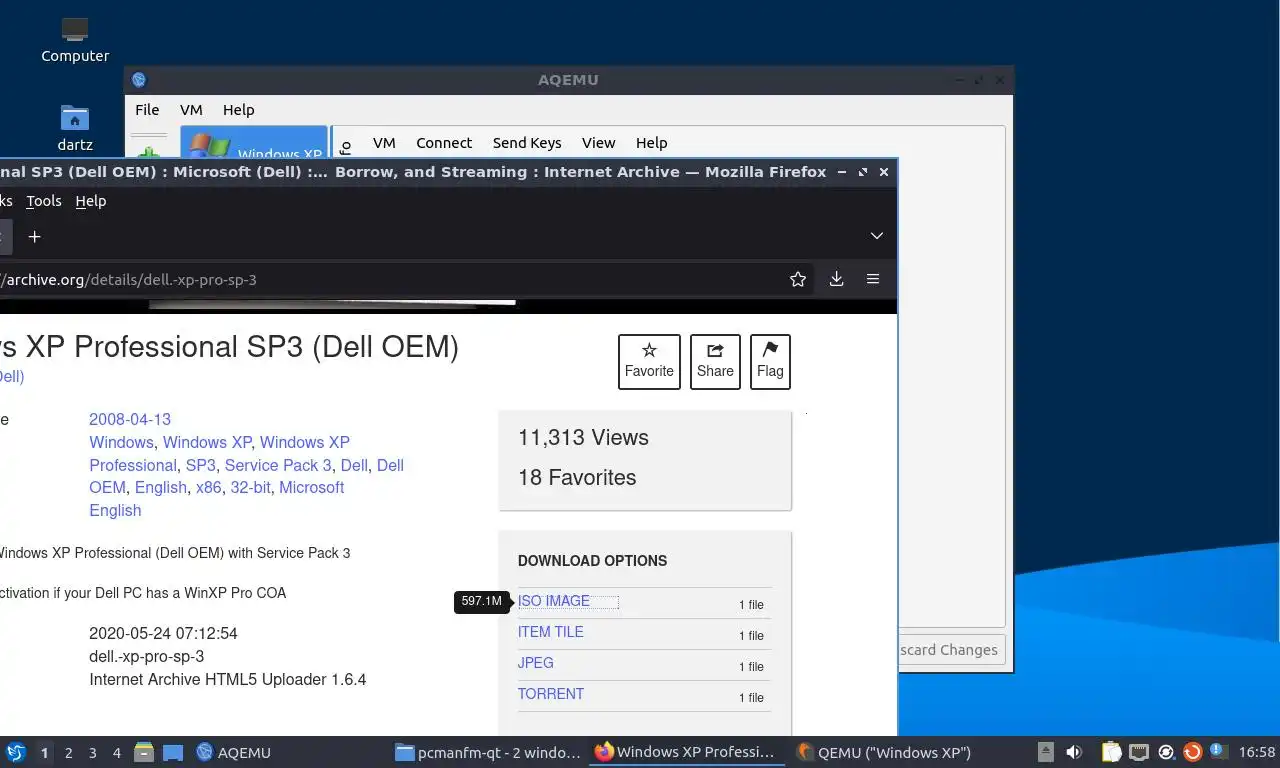Switch to the Firefox Windows XP taskbar entry
Screen dimensions: 1280x768
pos(686,752)
